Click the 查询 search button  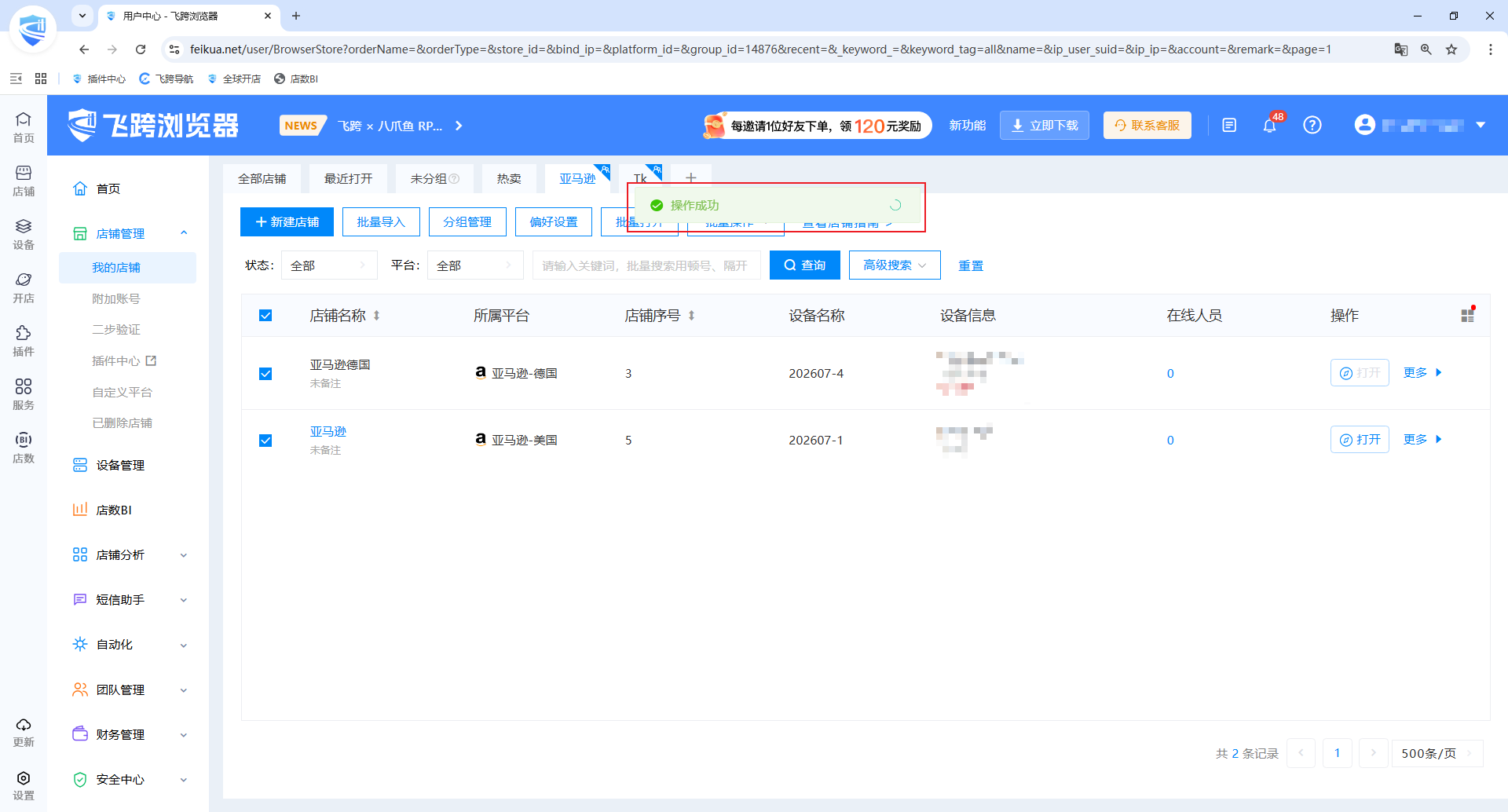[x=805, y=265]
